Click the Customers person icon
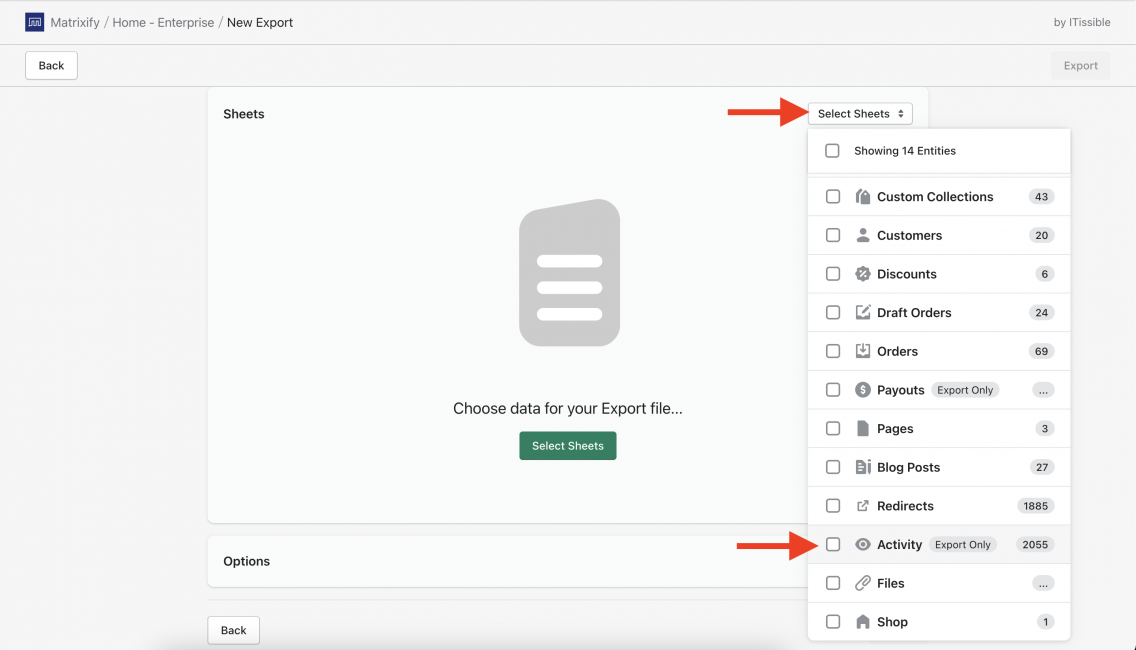1136x650 pixels. (863, 235)
